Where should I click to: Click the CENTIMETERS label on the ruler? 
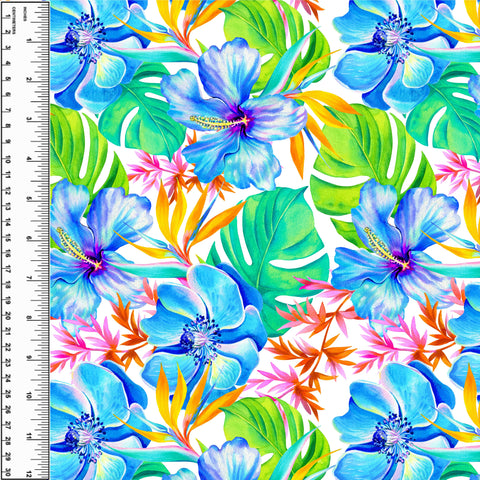point(14,20)
